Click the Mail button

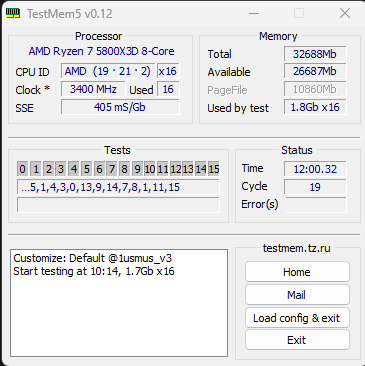pos(297,295)
